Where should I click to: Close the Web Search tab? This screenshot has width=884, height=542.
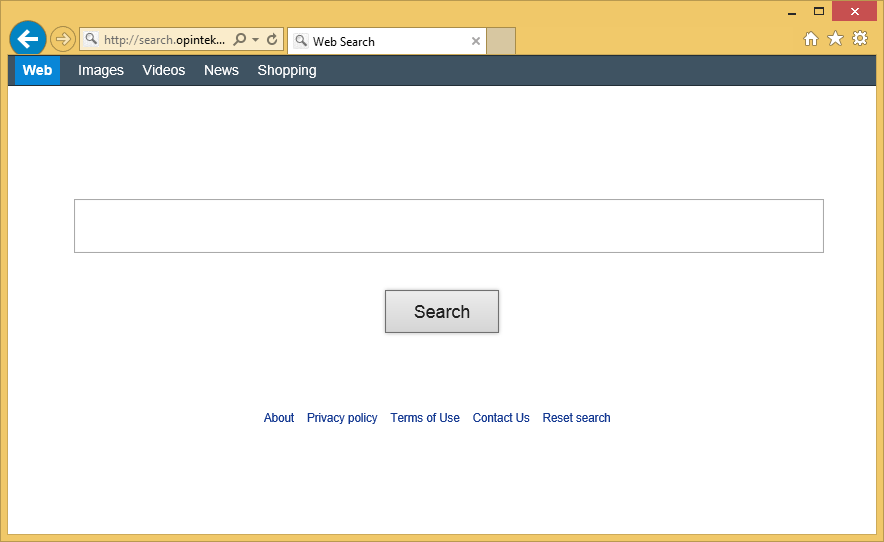pyautogui.click(x=476, y=42)
